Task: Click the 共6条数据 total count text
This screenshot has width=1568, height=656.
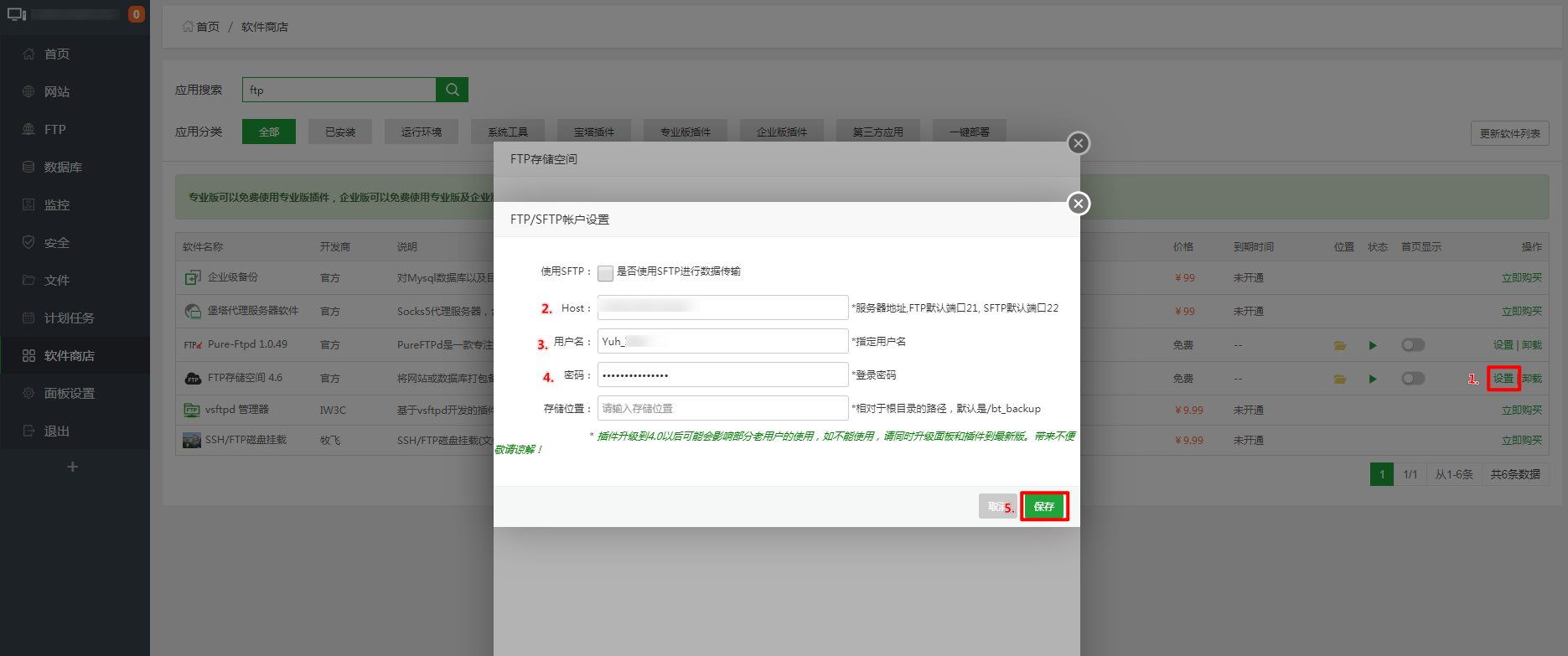Action: click(x=1515, y=474)
